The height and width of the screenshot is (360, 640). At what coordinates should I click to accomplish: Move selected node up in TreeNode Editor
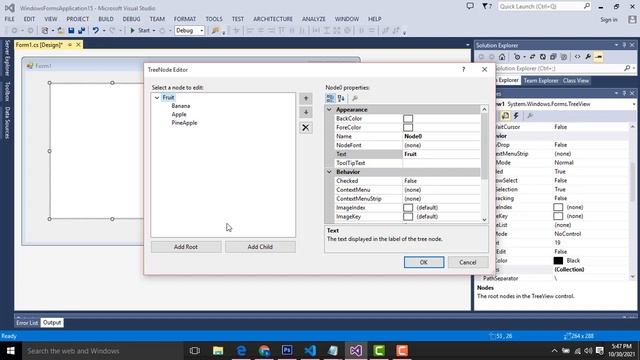coord(306,98)
